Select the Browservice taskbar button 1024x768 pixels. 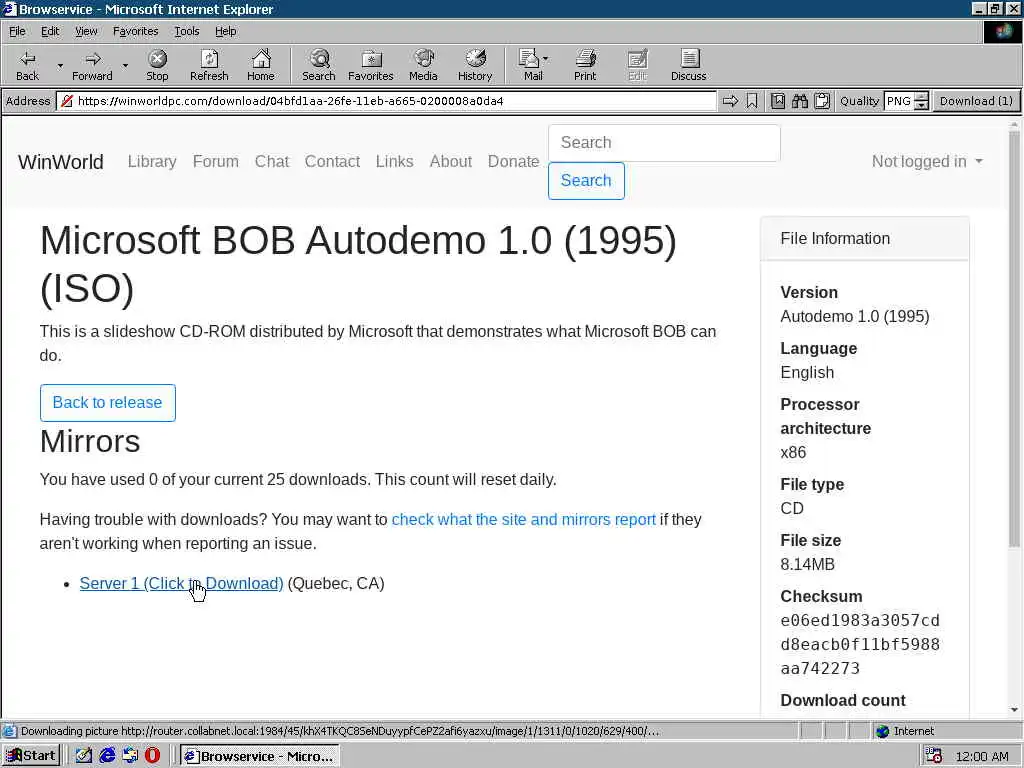(x=259, y=756)
